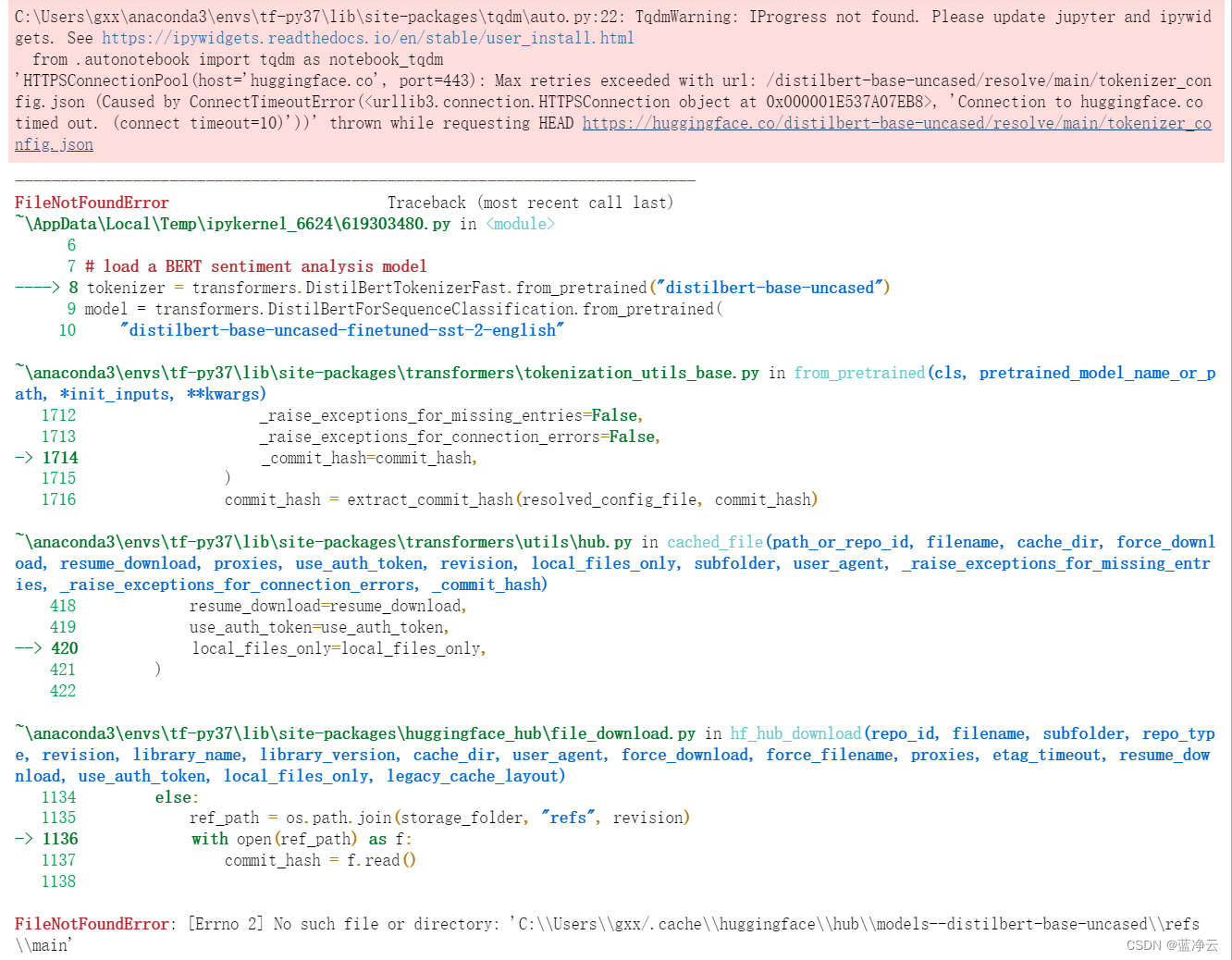
Task: Click the transformers\utils\hub.py file path
Action: pyautogui.click(x=324, y=542)
